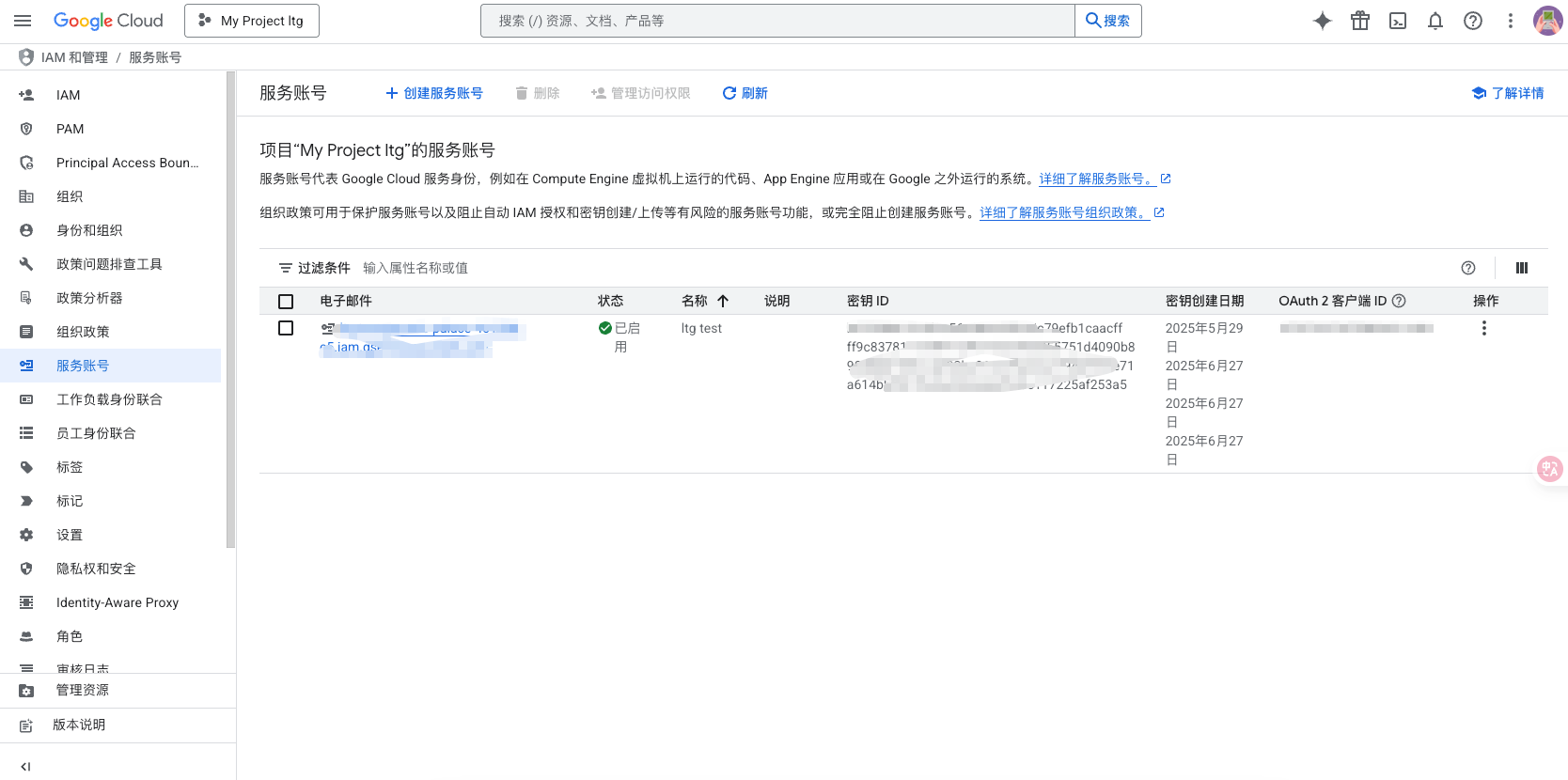The height and width of the screenshot is (780, 1568).
Task: Open the My Project ltg project picker
Action: click(x=252, y=21)
